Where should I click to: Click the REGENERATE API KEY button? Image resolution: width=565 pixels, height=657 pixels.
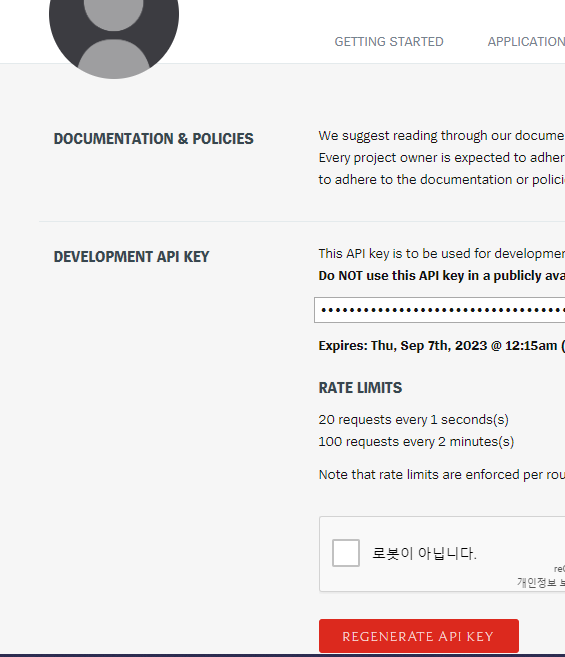(419, 636)
